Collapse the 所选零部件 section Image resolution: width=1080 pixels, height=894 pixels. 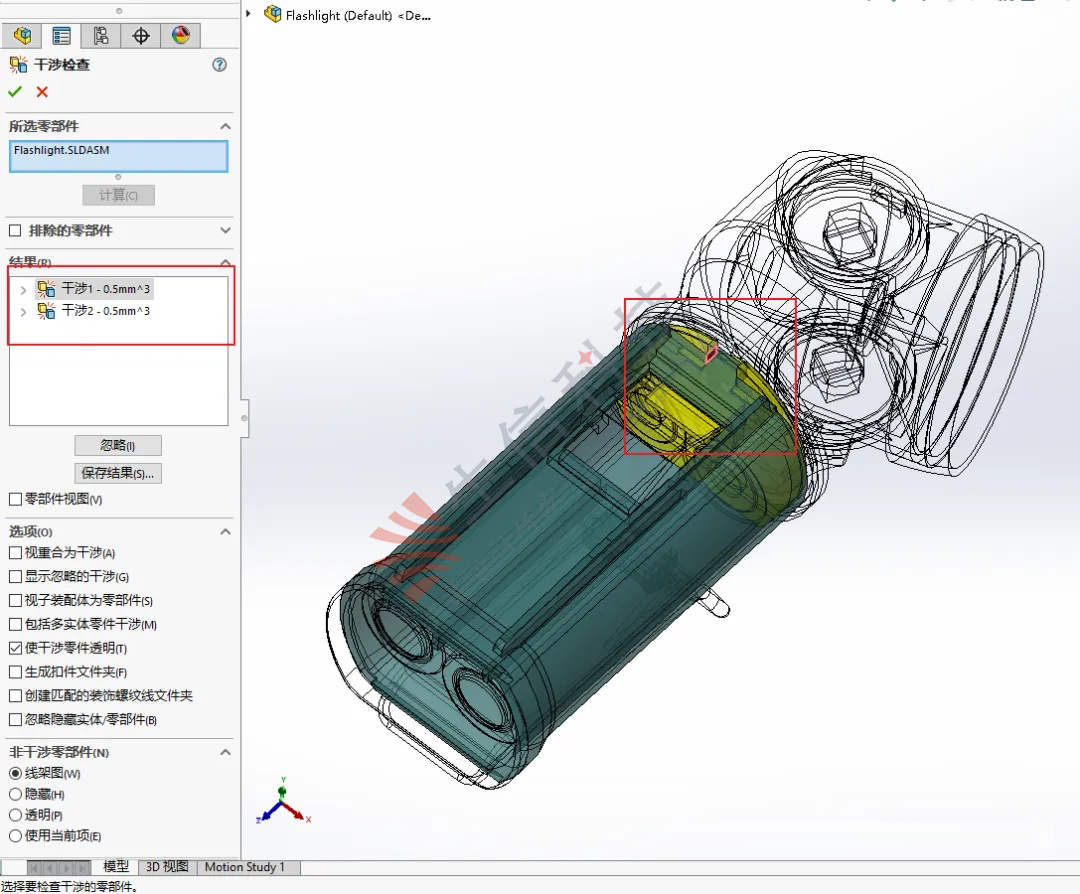225,126
